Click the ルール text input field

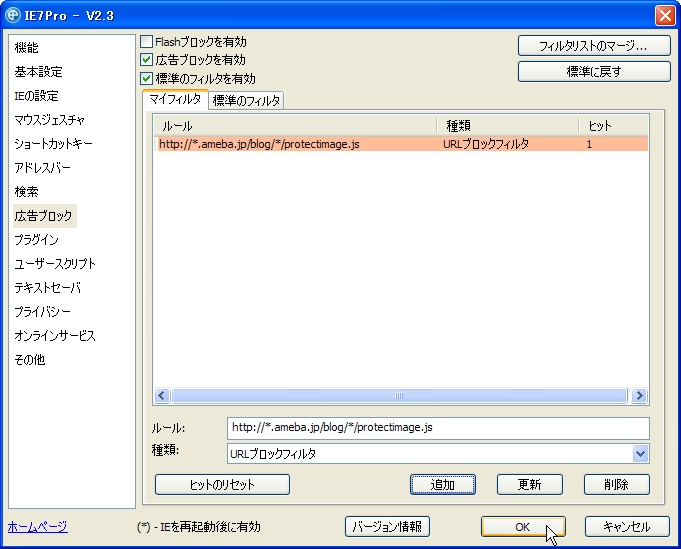[438, 428]
